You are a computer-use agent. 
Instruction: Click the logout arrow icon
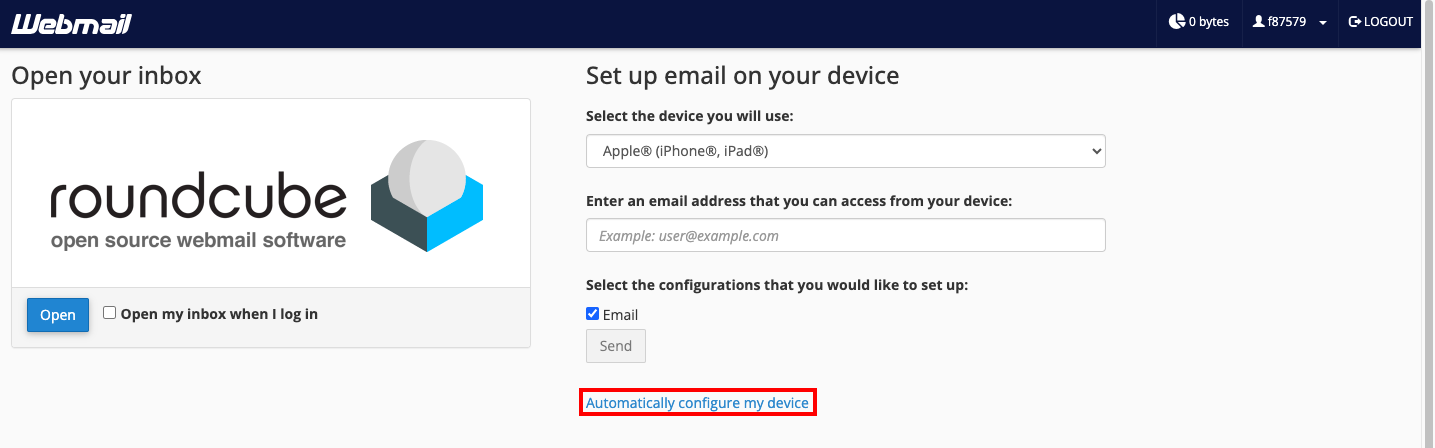(1355, 22)
